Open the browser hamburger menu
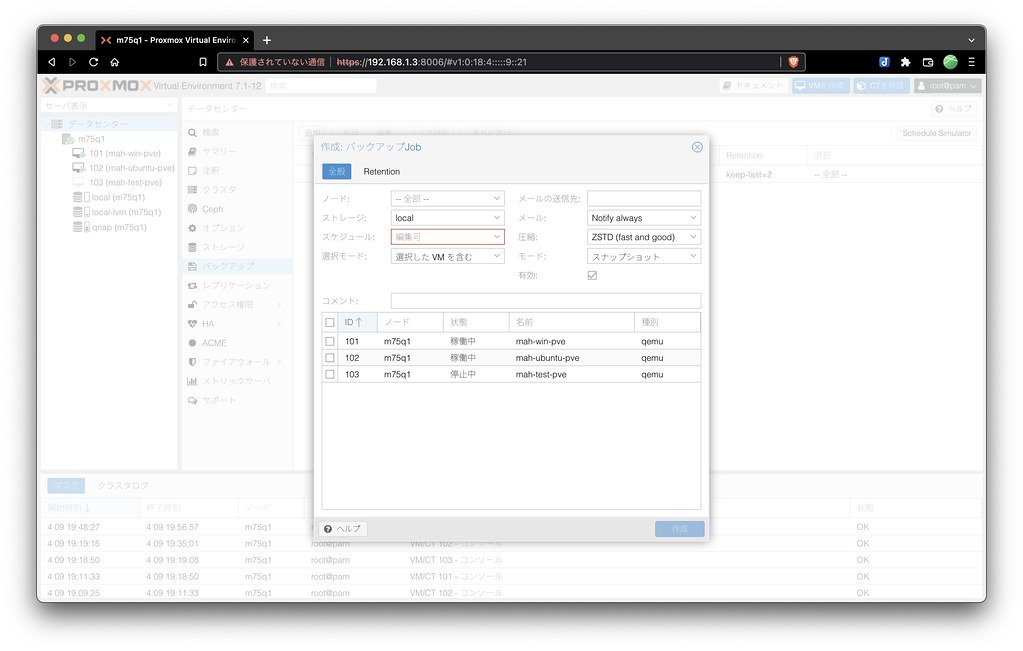This screenshot has width=1023, height=651. [x=971, y=62]
